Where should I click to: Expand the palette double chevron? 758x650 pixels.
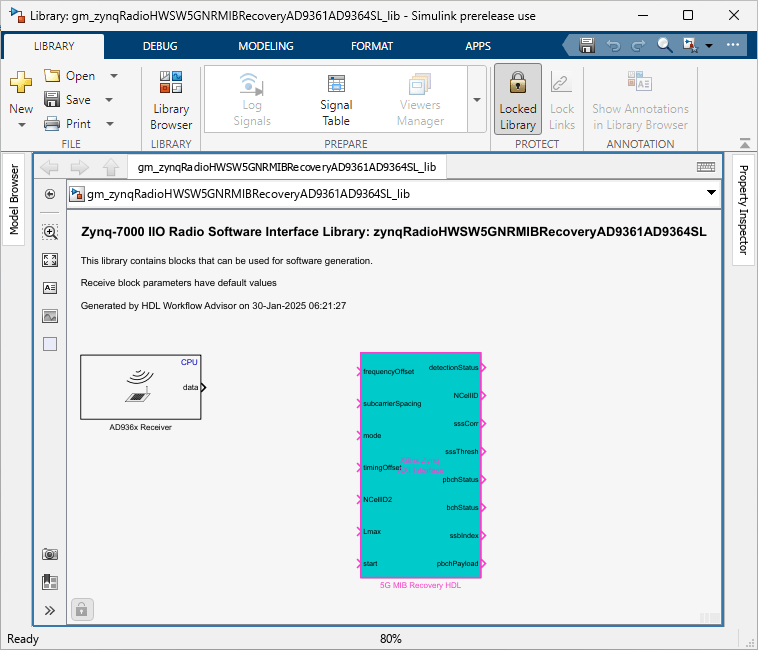50,610
